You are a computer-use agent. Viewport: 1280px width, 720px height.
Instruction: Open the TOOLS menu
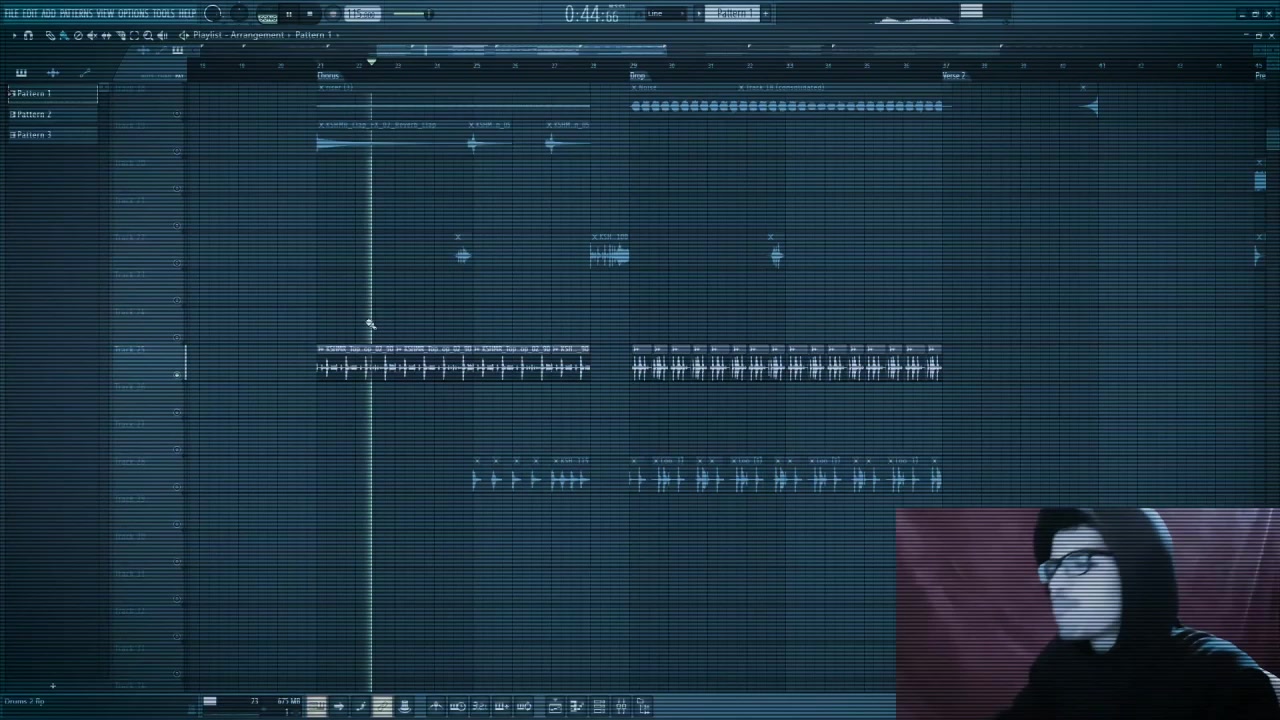(164, 14)
